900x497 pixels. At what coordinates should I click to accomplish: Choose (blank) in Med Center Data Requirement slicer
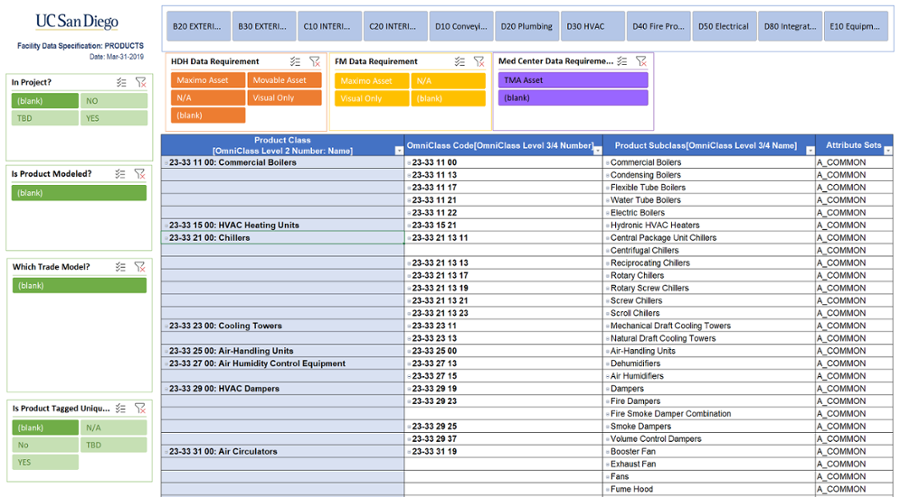click(x=573, y=98)
